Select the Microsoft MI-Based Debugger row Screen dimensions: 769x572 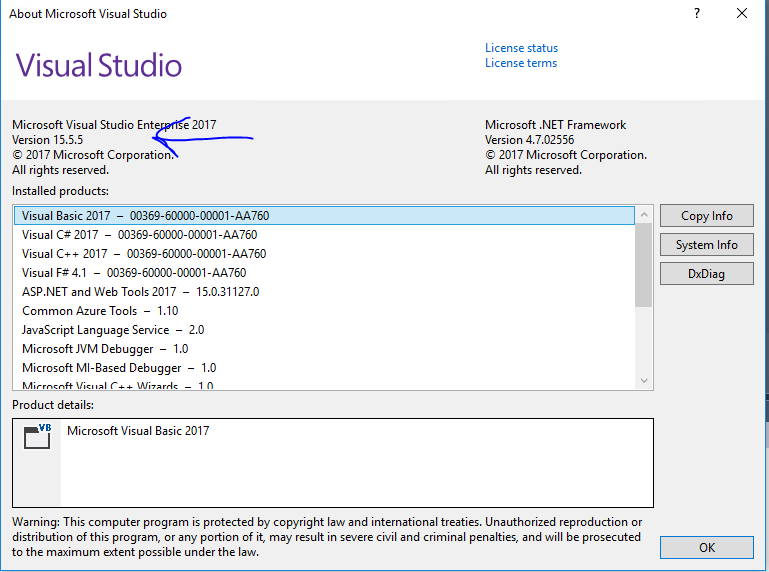[x=324, y=368]
